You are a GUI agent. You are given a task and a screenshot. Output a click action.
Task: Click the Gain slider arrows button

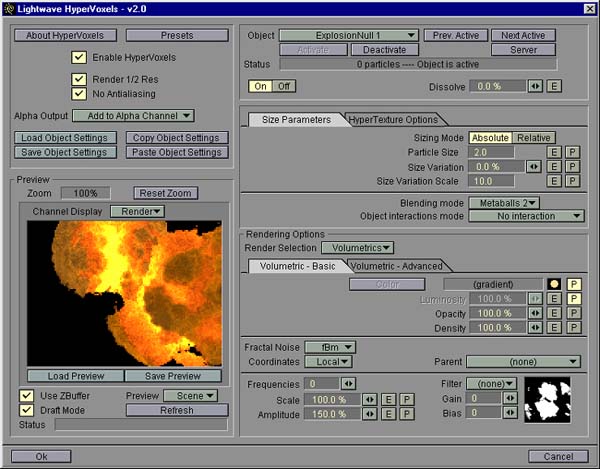pos(510,398)
